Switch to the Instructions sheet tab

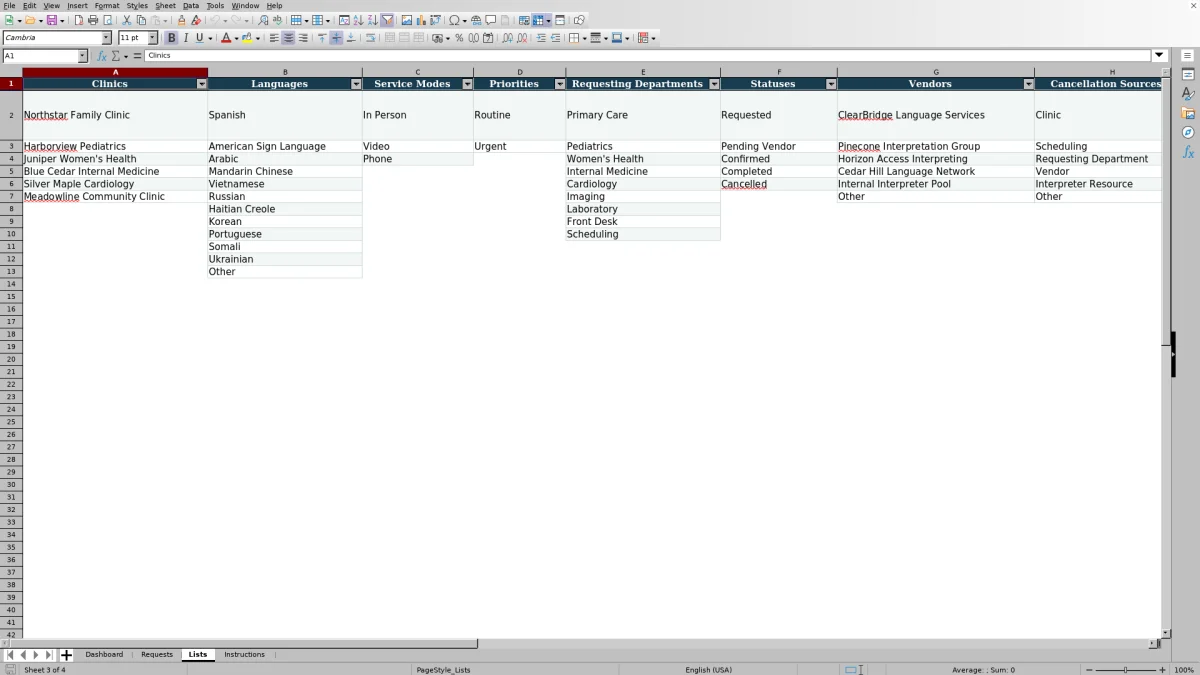pos(244,655)
